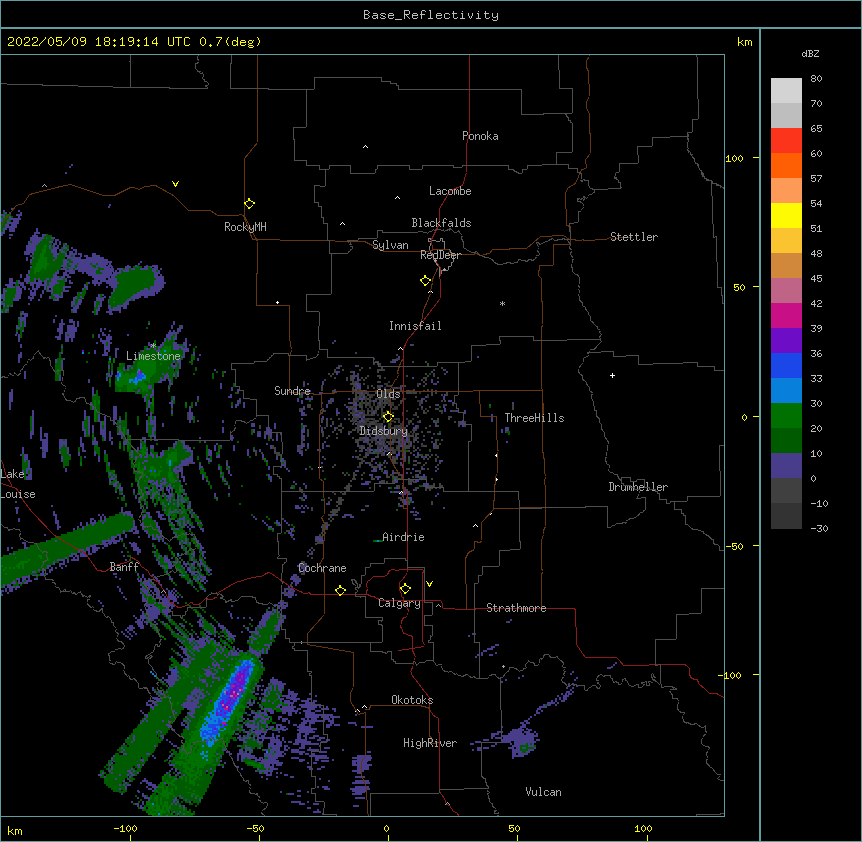The width and height of the screenshot is (862, 842).
Task: Click the Ponoka city label
Action: (x=480, y=136)
